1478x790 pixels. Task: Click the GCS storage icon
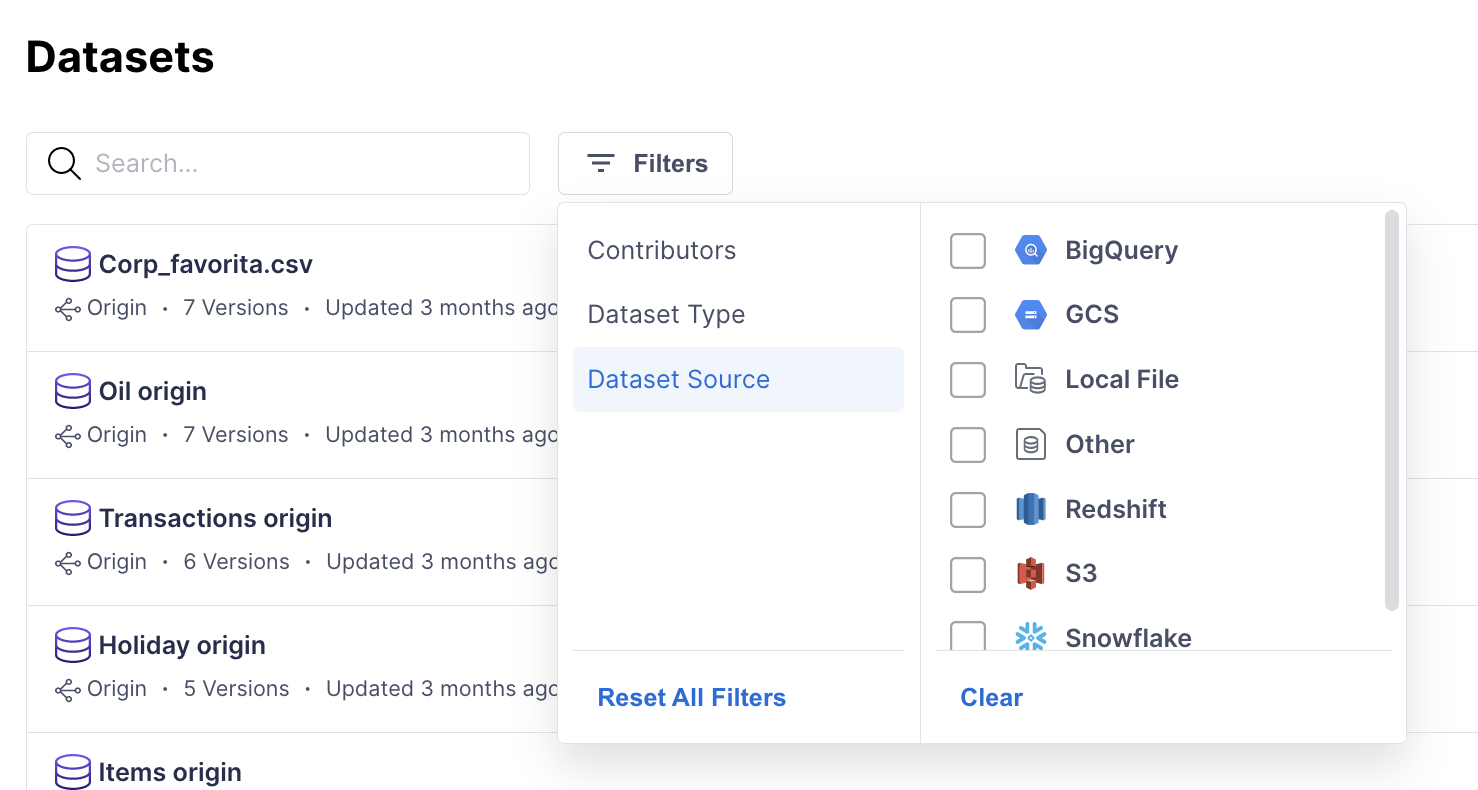coord(1030,315)
